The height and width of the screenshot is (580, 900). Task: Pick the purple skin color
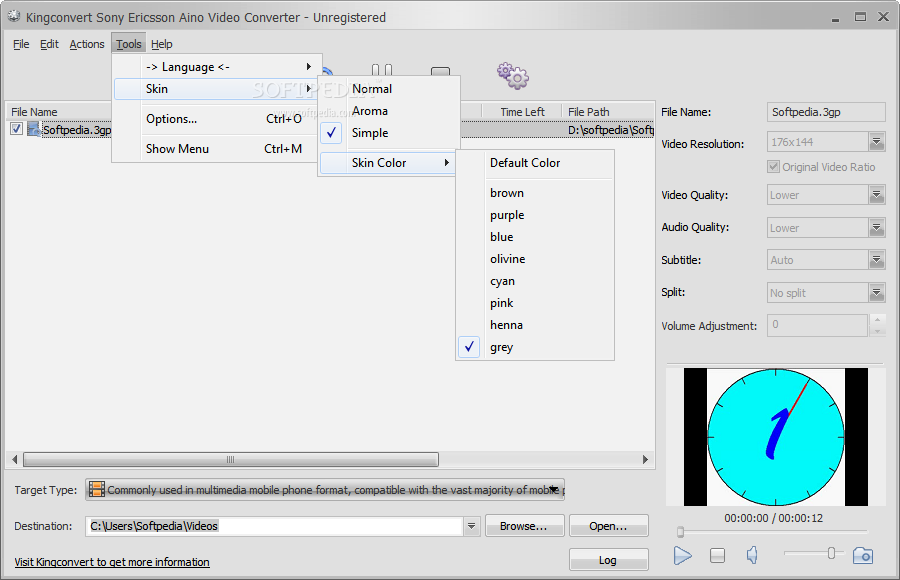(x=535, y=215)
